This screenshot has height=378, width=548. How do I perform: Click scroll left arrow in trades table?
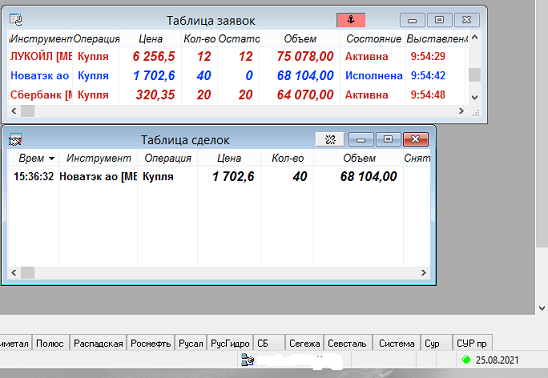pyautogui.click(x=14, y=272)
